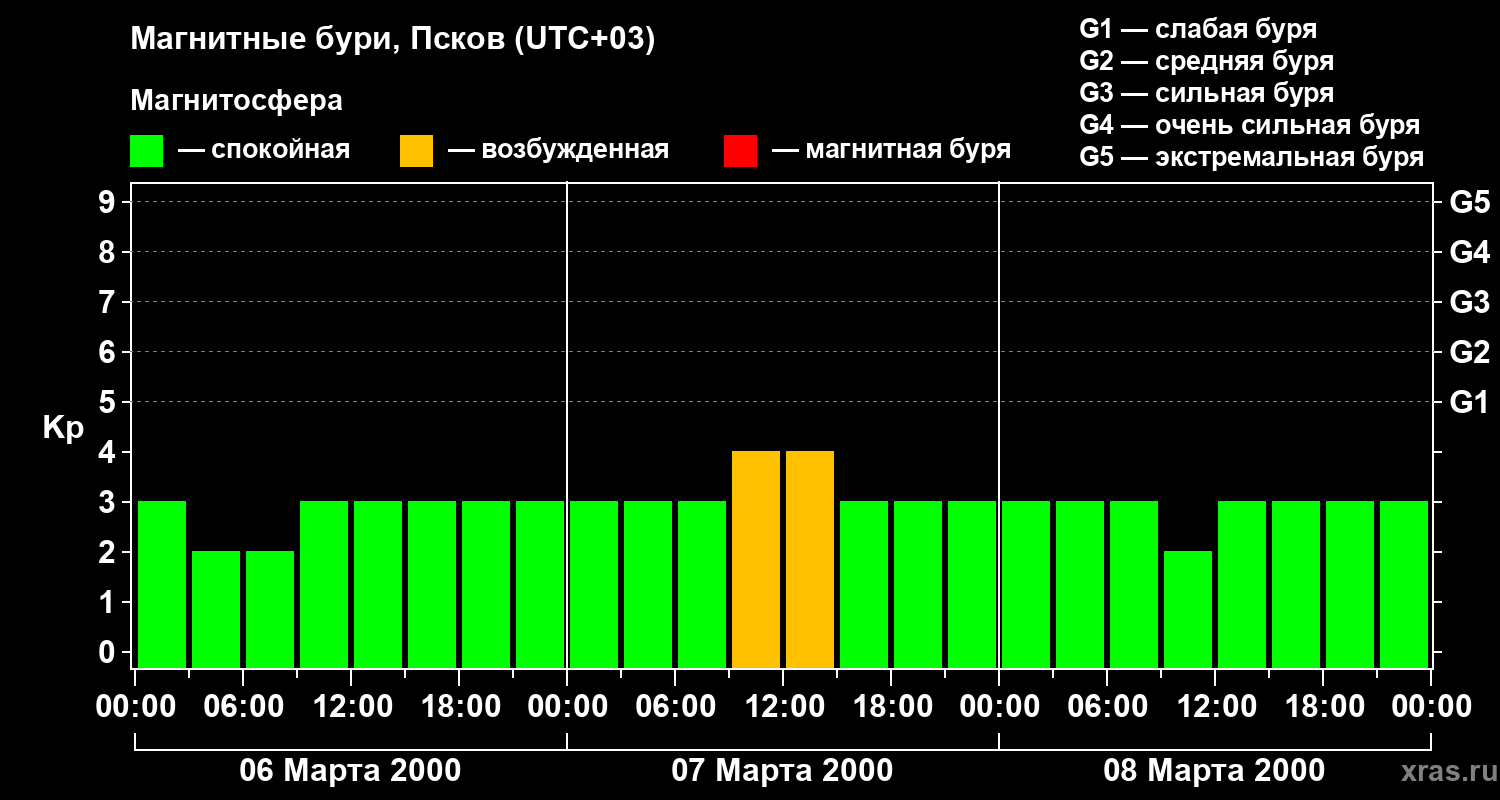Screen dimensions: 1500x800
Task: Click the 'G5 — экстремальная буря' legend line
Action: click(1251, 157)
